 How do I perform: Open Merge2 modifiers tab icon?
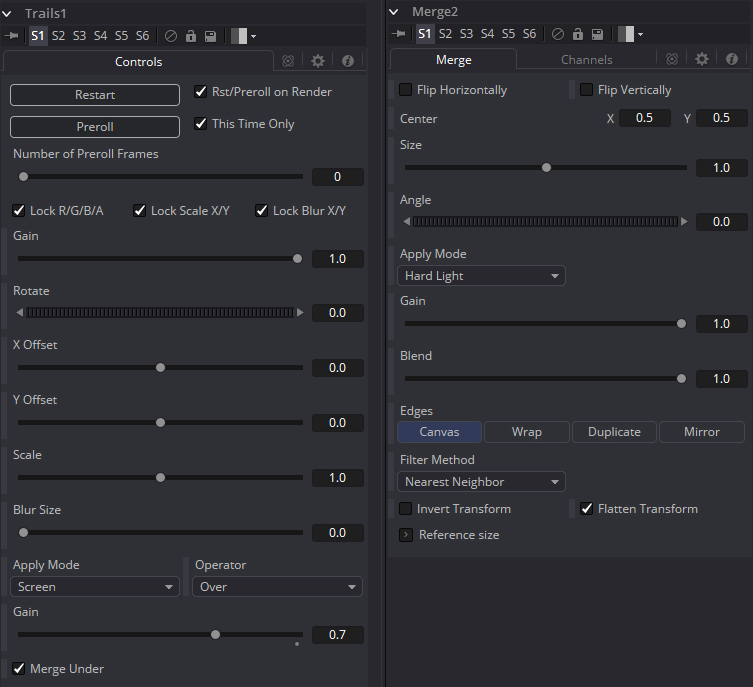pos(672,59)
